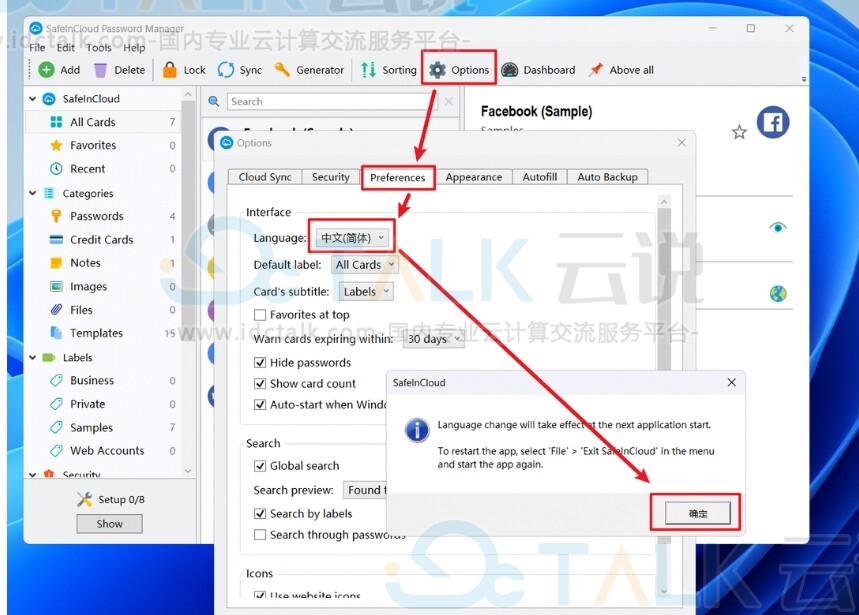Click the search magnifier icon
Image resolution: width=859 pixels, height=615 pixels.
(214, 101)
